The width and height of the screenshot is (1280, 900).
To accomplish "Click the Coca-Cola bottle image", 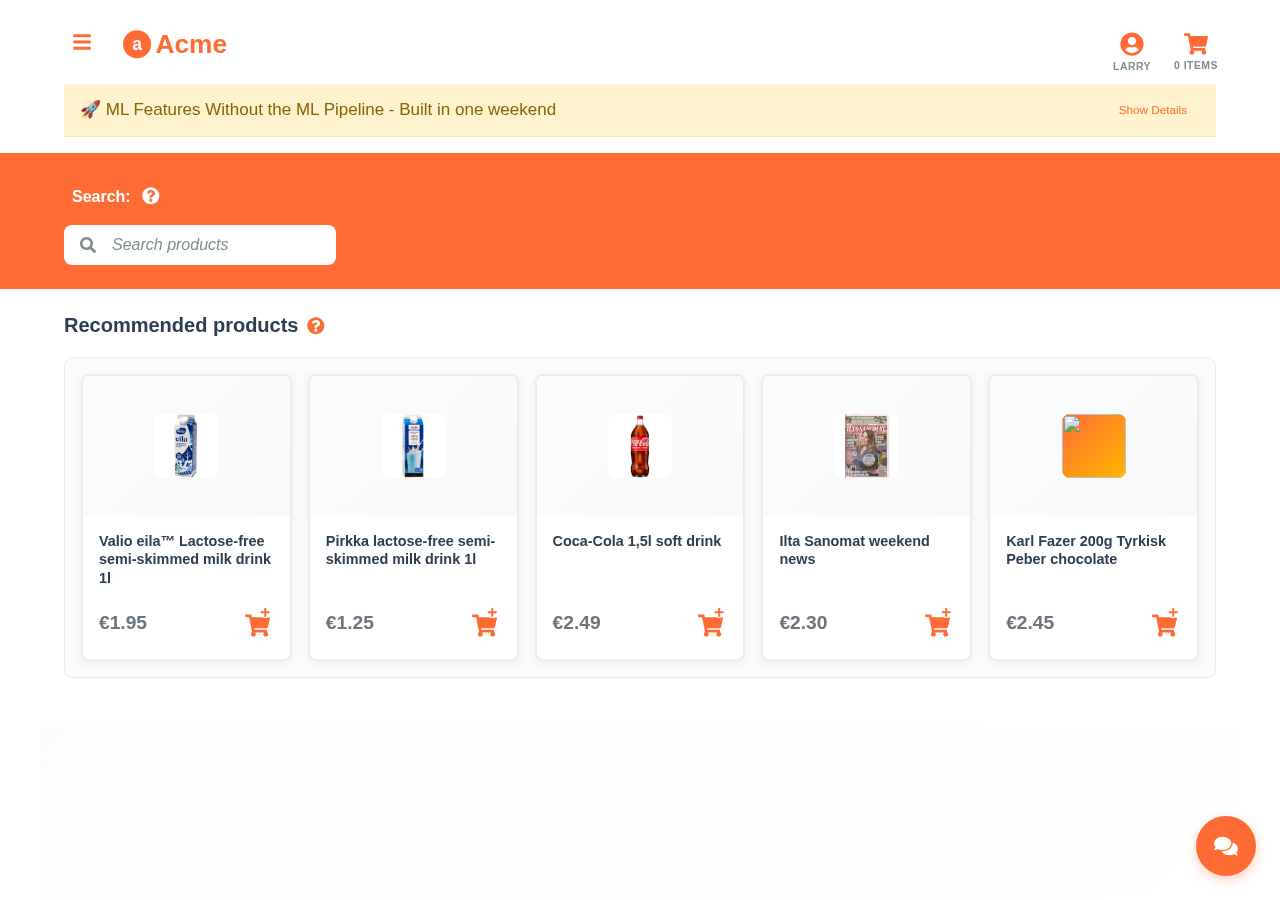I will [640, 446].
